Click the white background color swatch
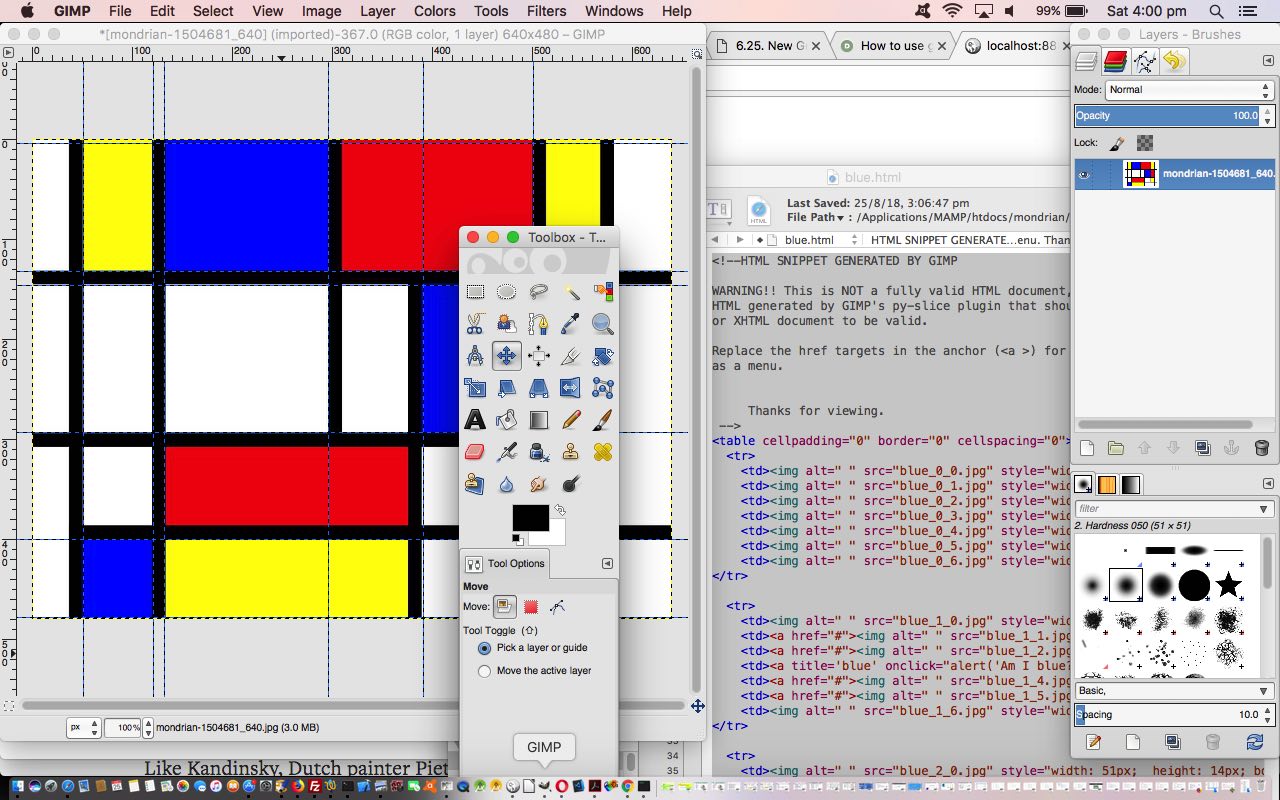This screenshot has width=1280, height=800. point(555,536)
